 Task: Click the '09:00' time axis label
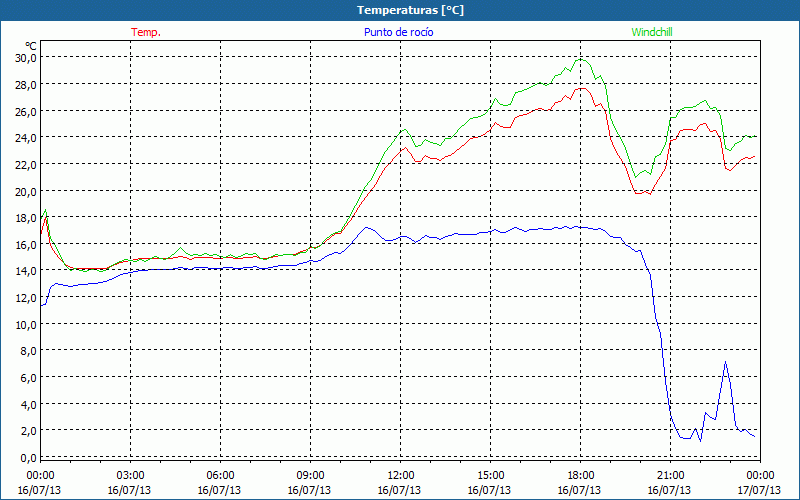click(x=310, y=476)
